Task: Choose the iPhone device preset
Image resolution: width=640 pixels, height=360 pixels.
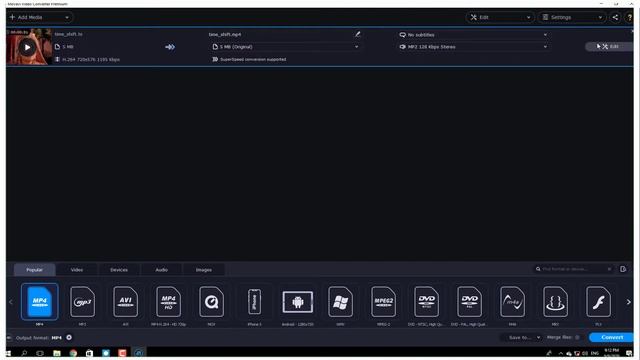Action: point(254,302)
